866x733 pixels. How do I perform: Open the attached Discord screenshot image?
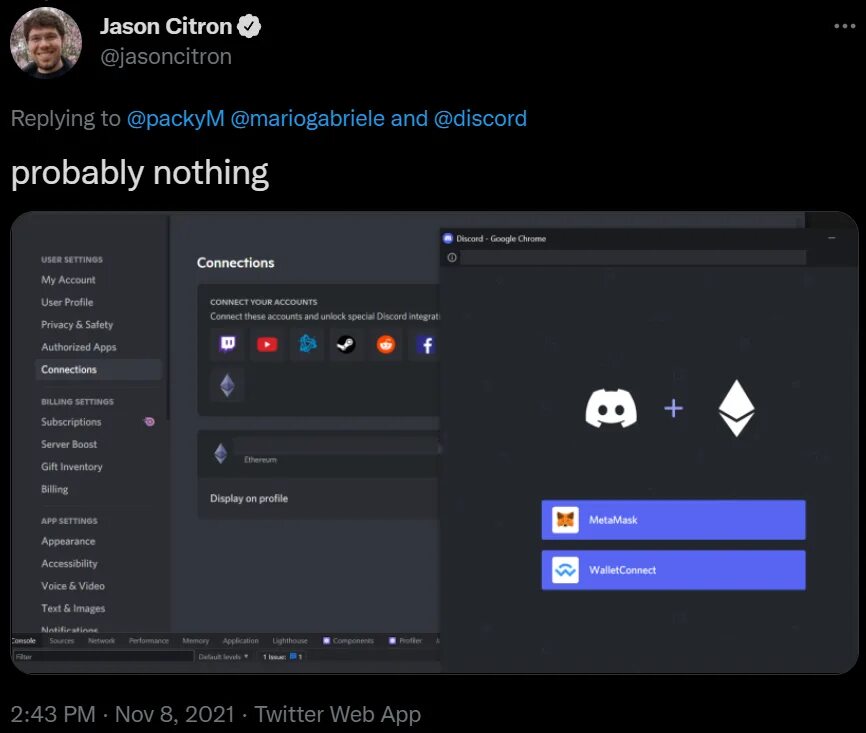coord(435,442)
